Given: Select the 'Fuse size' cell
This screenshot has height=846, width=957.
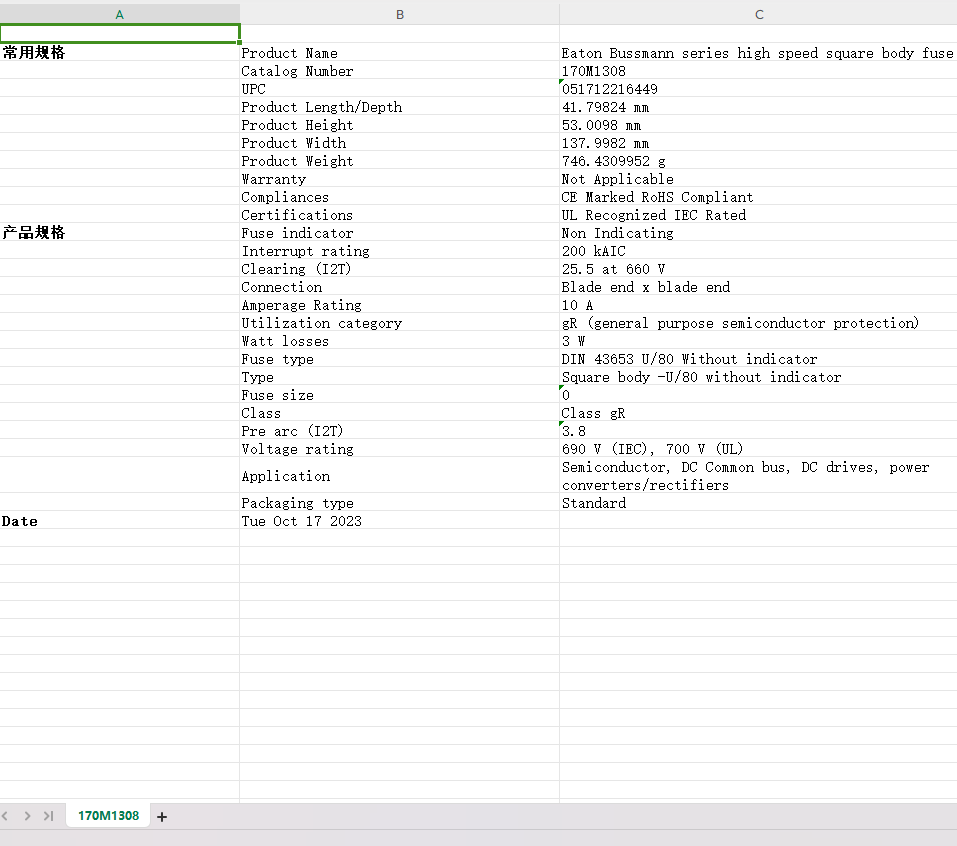Looking at the screenshot, I should [x=400, y=395].
